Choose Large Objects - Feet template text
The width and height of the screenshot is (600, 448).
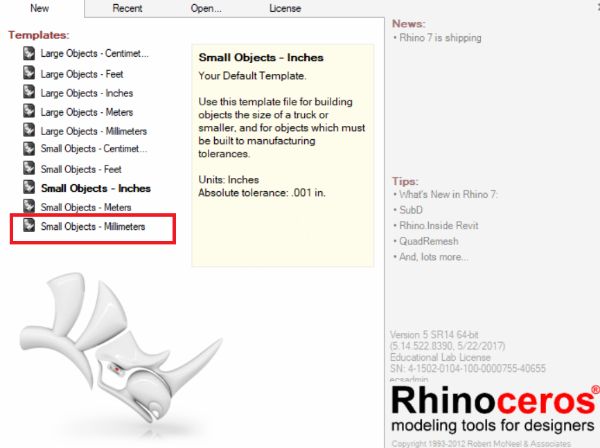[82, 74]
